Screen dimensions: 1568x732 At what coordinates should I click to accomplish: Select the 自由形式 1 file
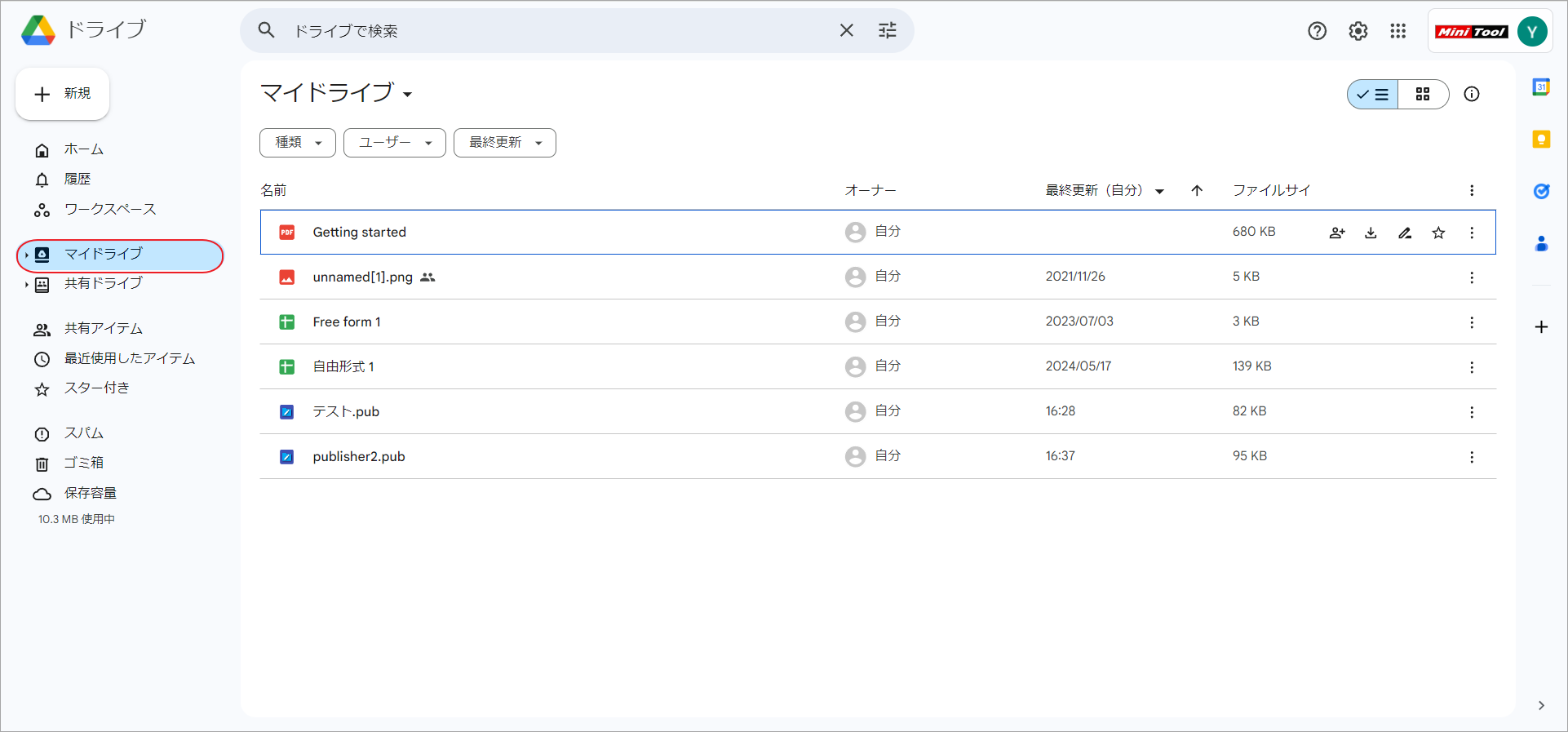click(878, 367)
